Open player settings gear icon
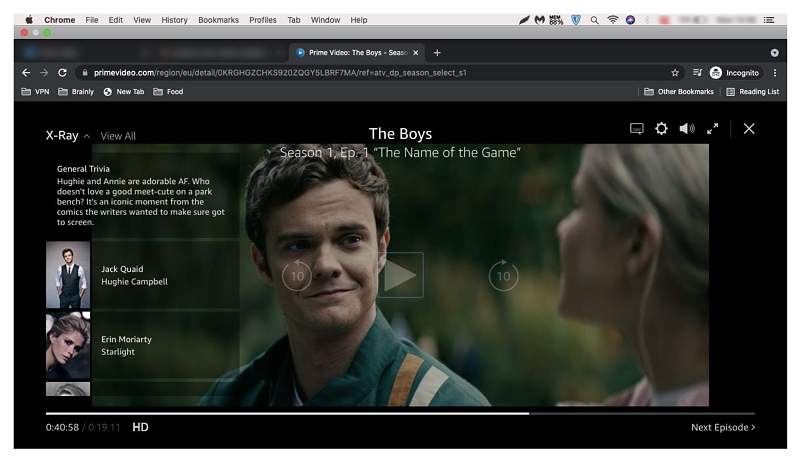The height and width of the screenshot is (462, 806). pos(661,128)
